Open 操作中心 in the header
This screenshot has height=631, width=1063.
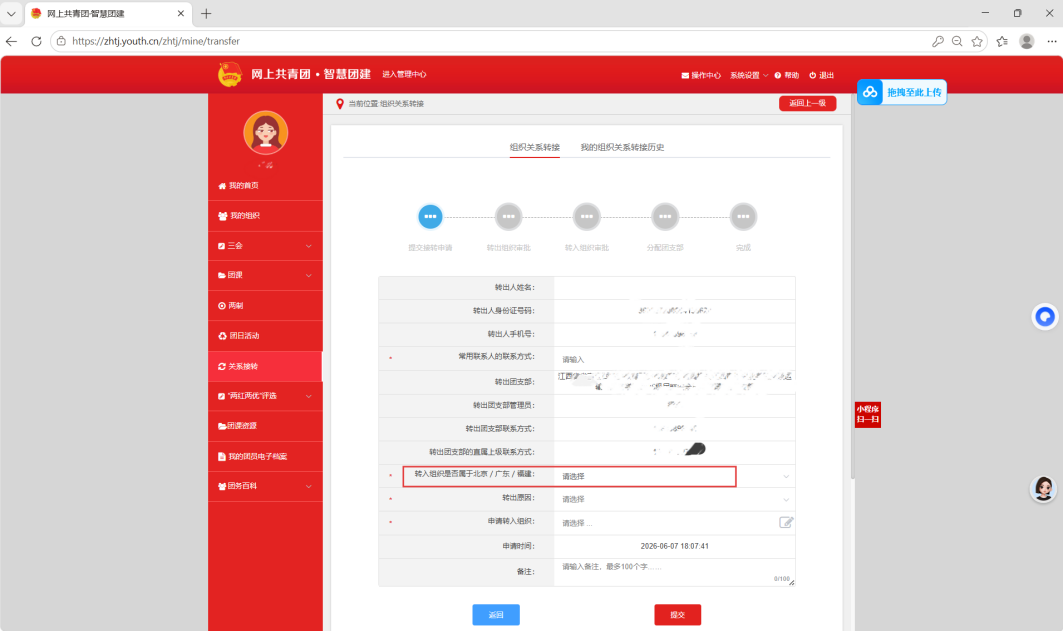click(x=701, y=75)
